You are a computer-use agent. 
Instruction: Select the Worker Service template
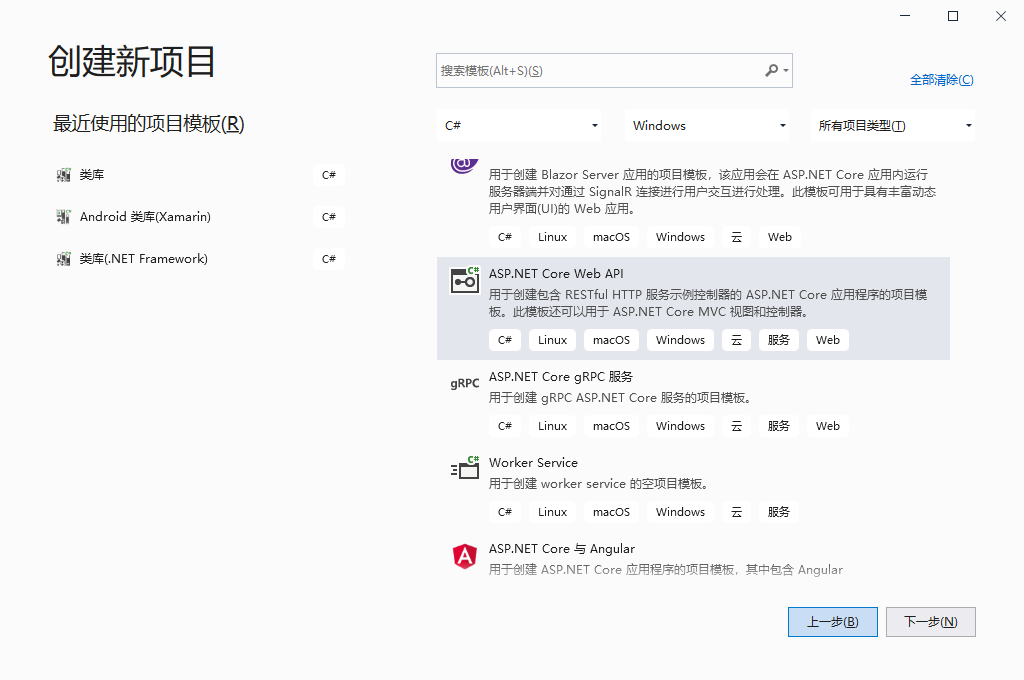point(693,487)
